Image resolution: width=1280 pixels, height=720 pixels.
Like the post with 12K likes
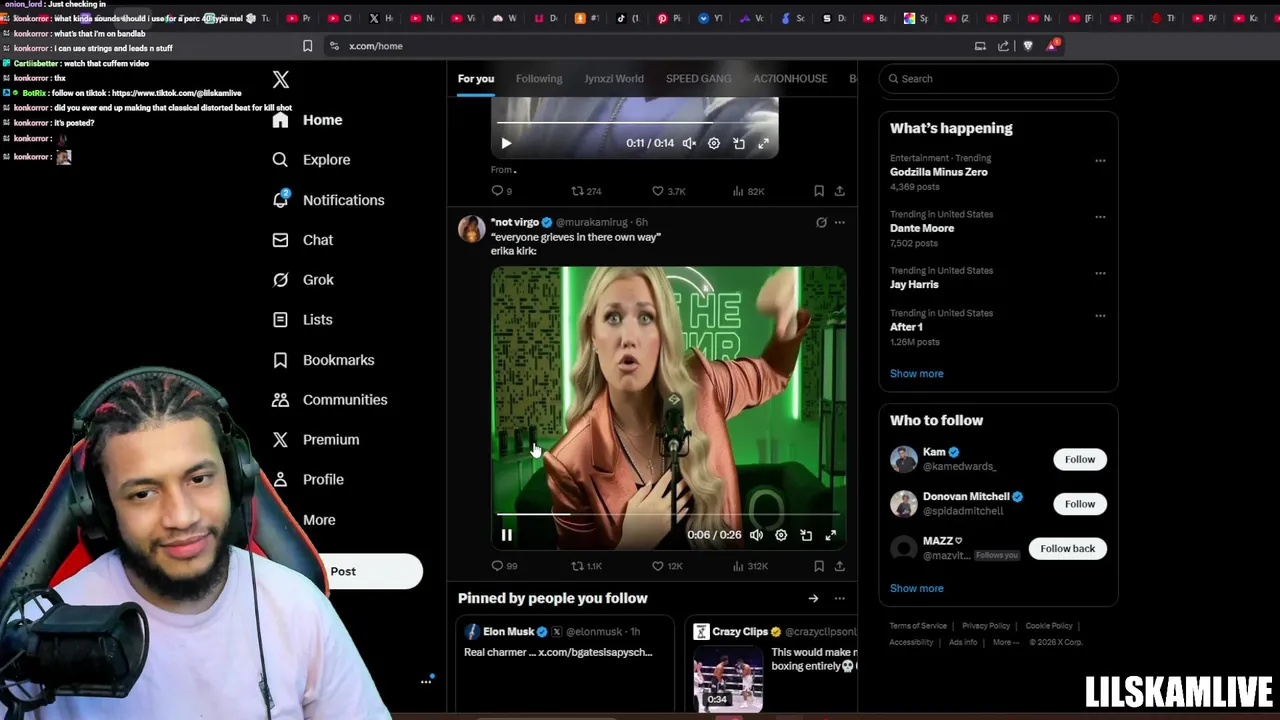(667, 566)
